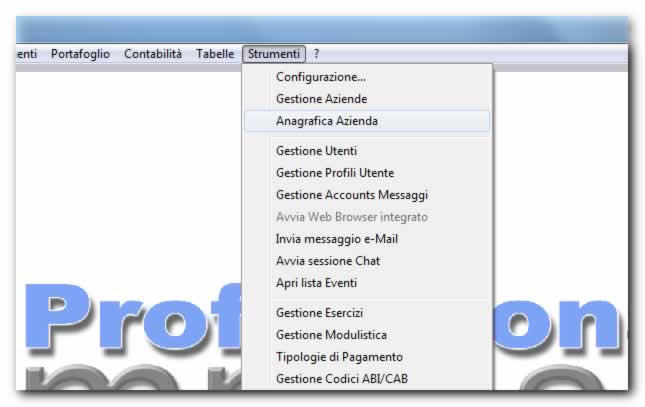Open Gestione Modulistica
Image resolution: width=645 pixels, height=407 pixels.
click(x=331, y=335)
